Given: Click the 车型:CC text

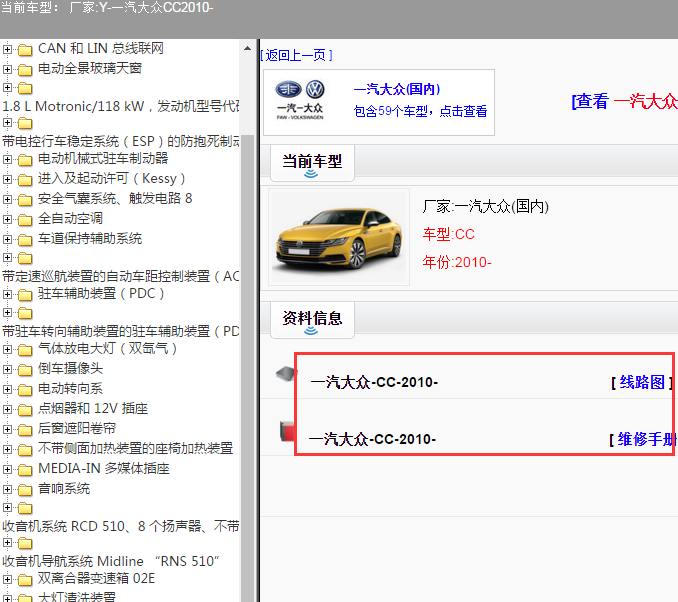Looking at the screenshot, I should tap(449, 234).
